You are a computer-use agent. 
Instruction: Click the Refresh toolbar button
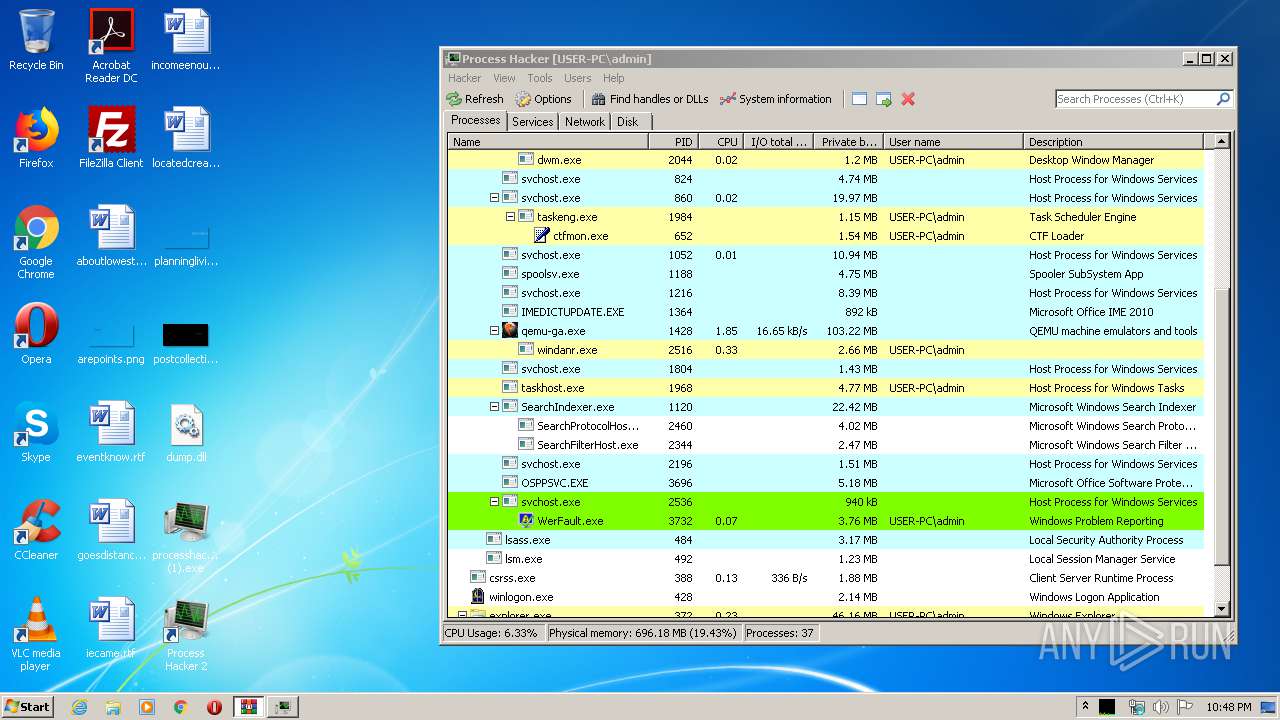coord(475,99)
